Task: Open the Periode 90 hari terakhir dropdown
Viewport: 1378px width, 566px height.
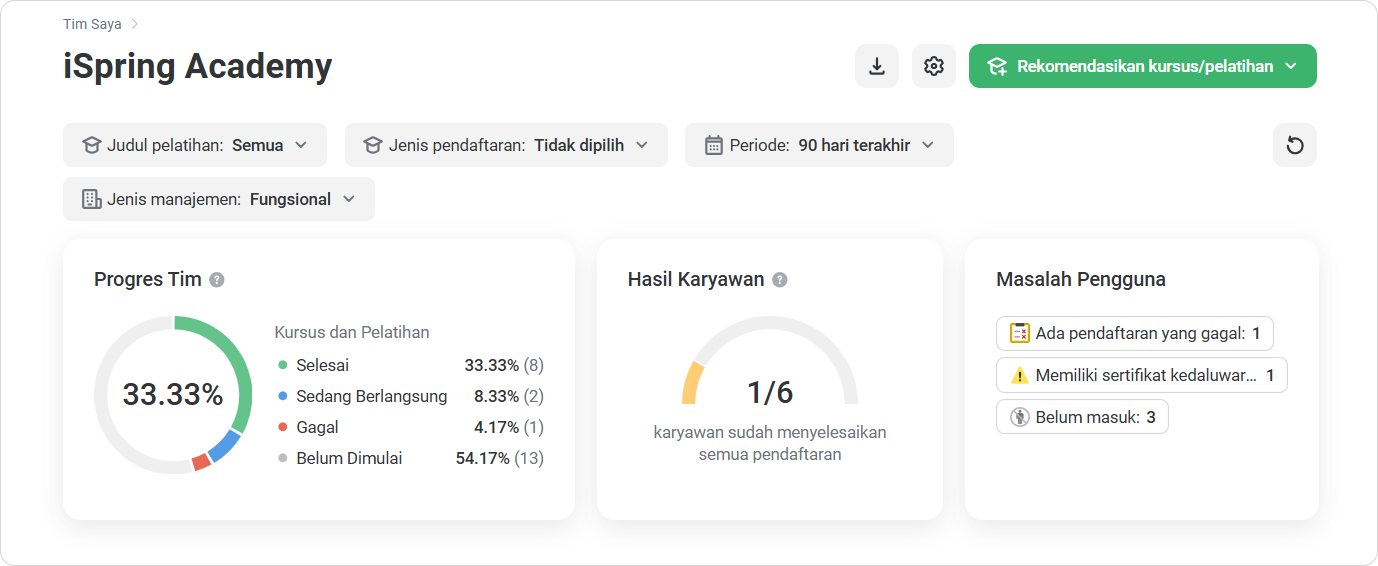Action: coord(819,145)
